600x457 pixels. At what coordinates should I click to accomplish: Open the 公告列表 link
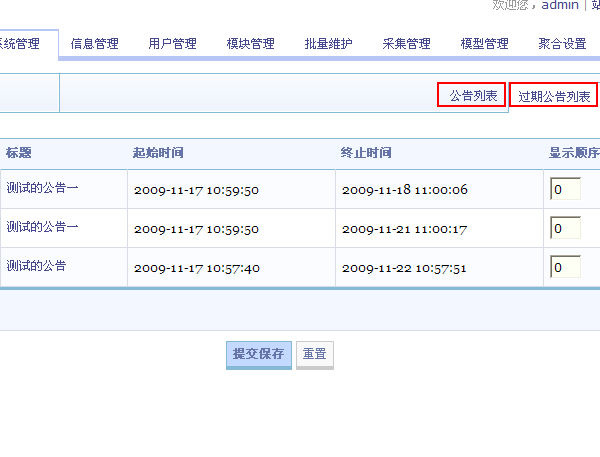pyautogui.click(x=473, y=96)
